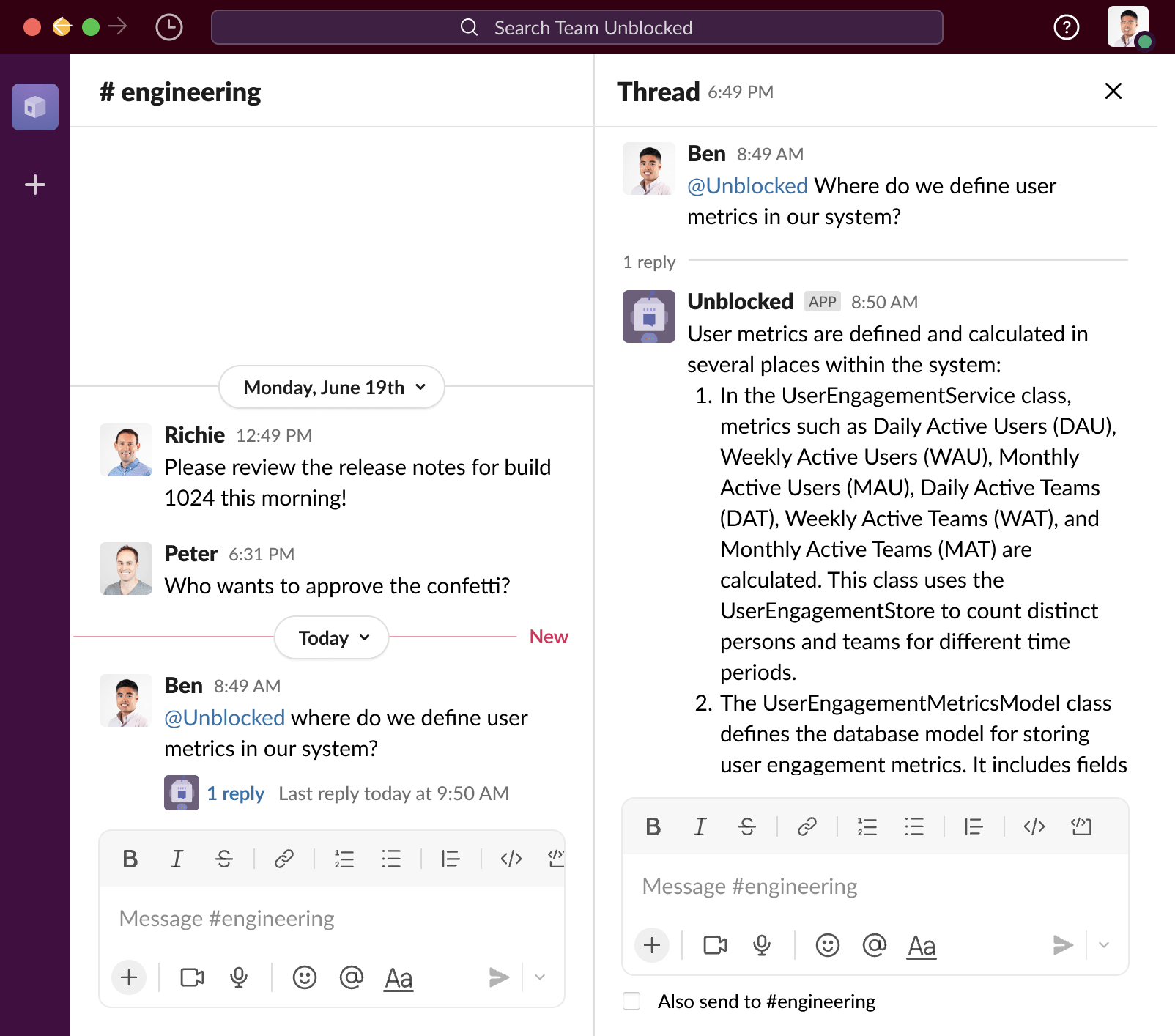Open the Today date dropdown
Viewport: 1175px width, 1036px height.
(x=332, y=637)
